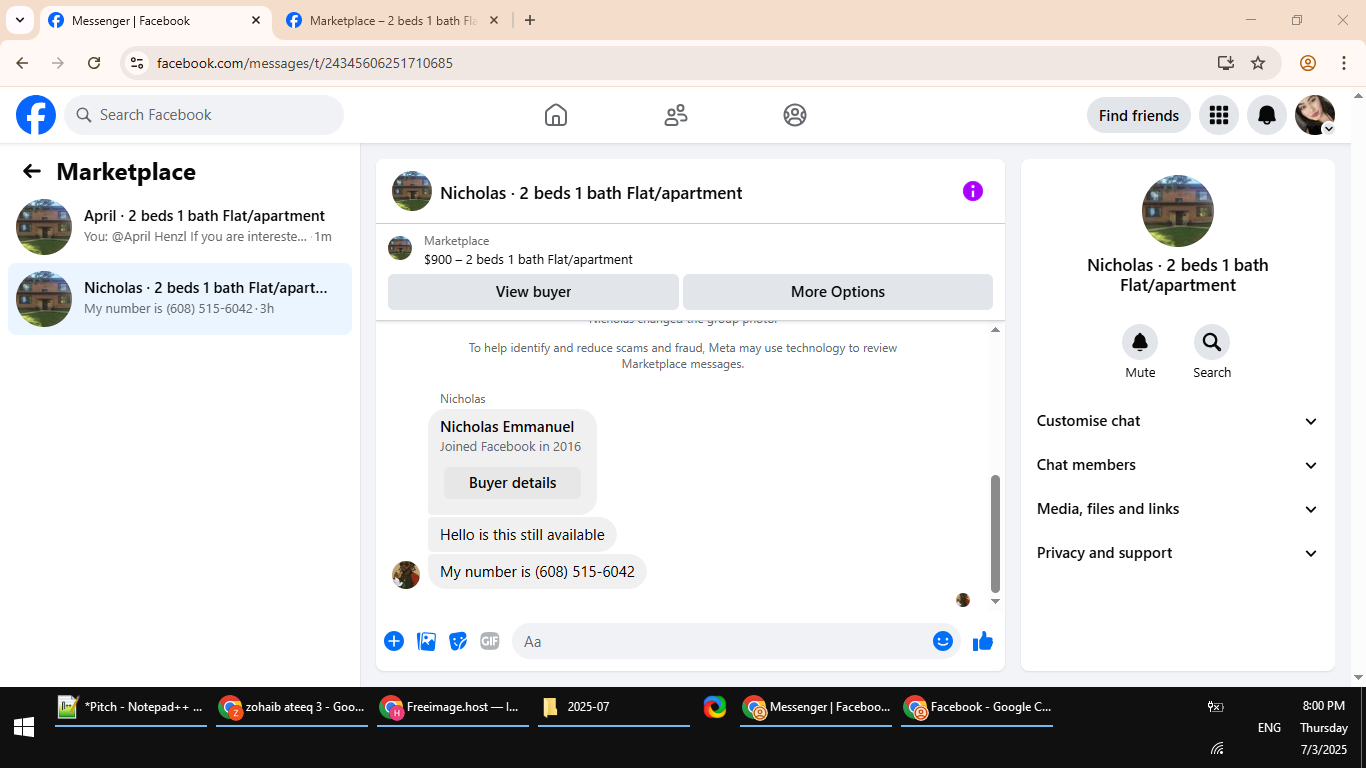Send a thumbs-up like
Viewport: 1366px width, 768px height.
click(x=983, y=641)
